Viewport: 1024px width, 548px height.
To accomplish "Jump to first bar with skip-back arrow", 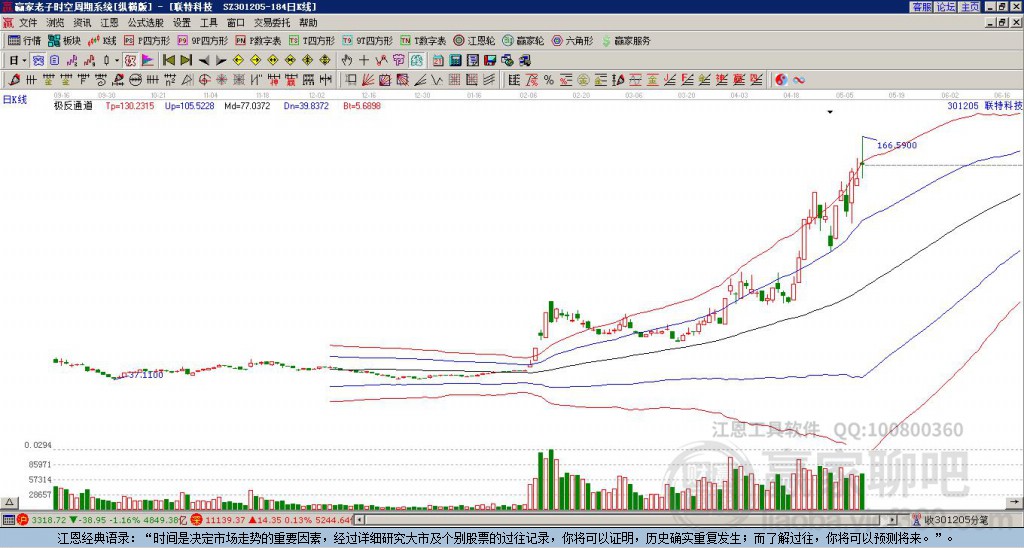I will click(169, 60).
